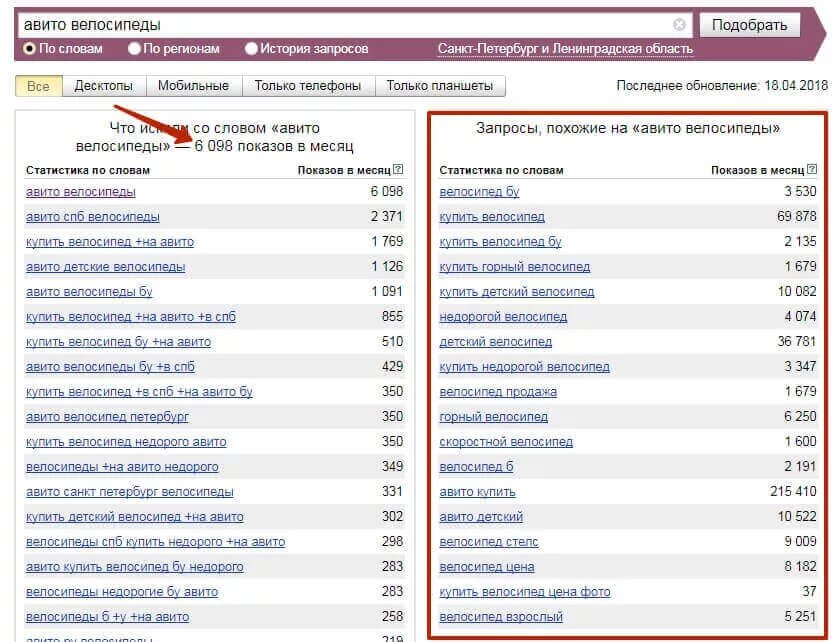Image resolution: width=837 pixels, height=642 pixels.
Task: Open the 'купить велосипед' similar query
Action: (492, 217)
